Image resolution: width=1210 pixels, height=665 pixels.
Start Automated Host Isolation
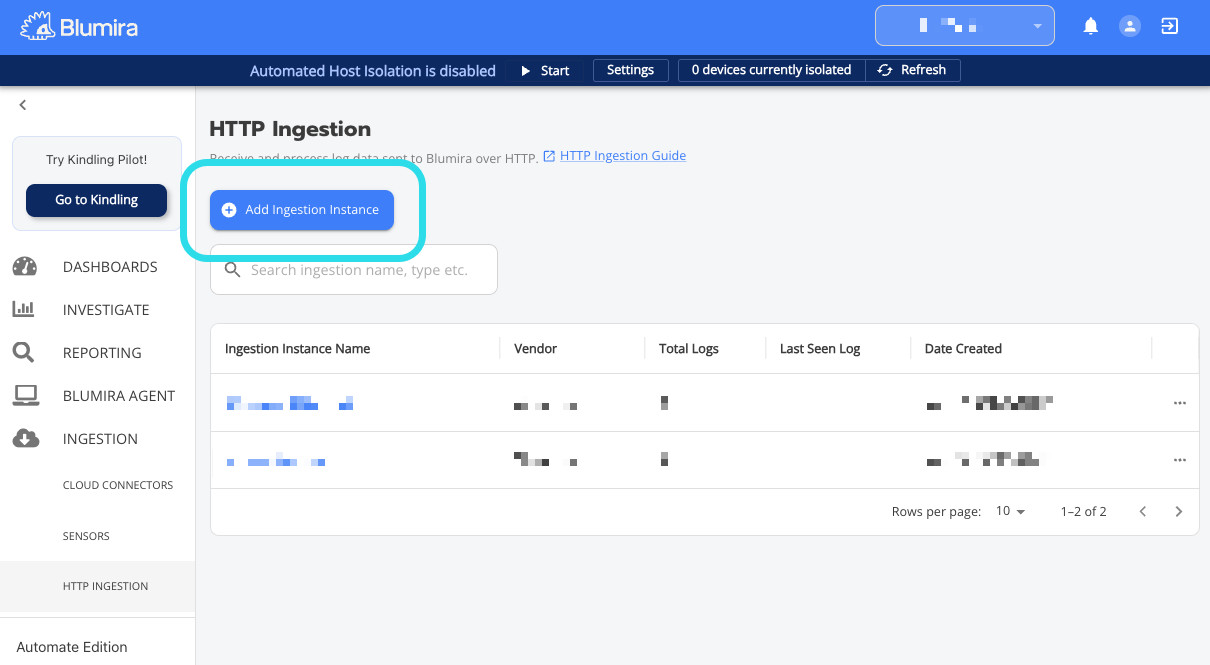(546, 71)
